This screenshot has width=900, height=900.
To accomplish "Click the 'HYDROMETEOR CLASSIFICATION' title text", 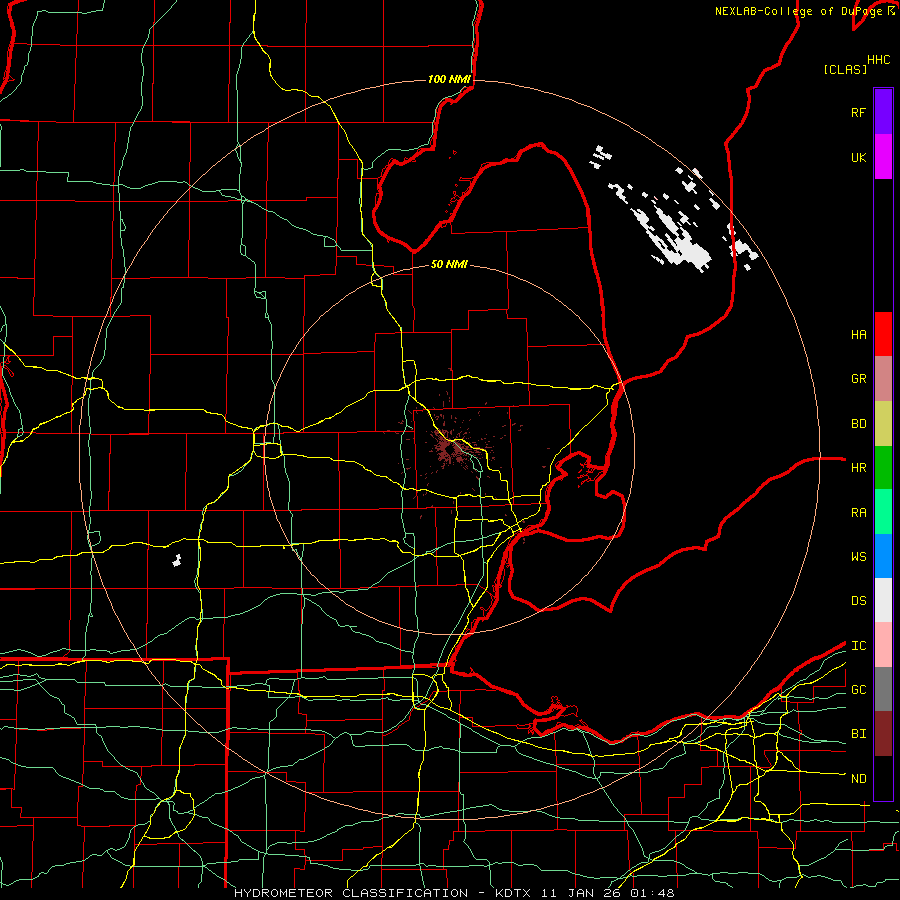I will pos(351,893).
